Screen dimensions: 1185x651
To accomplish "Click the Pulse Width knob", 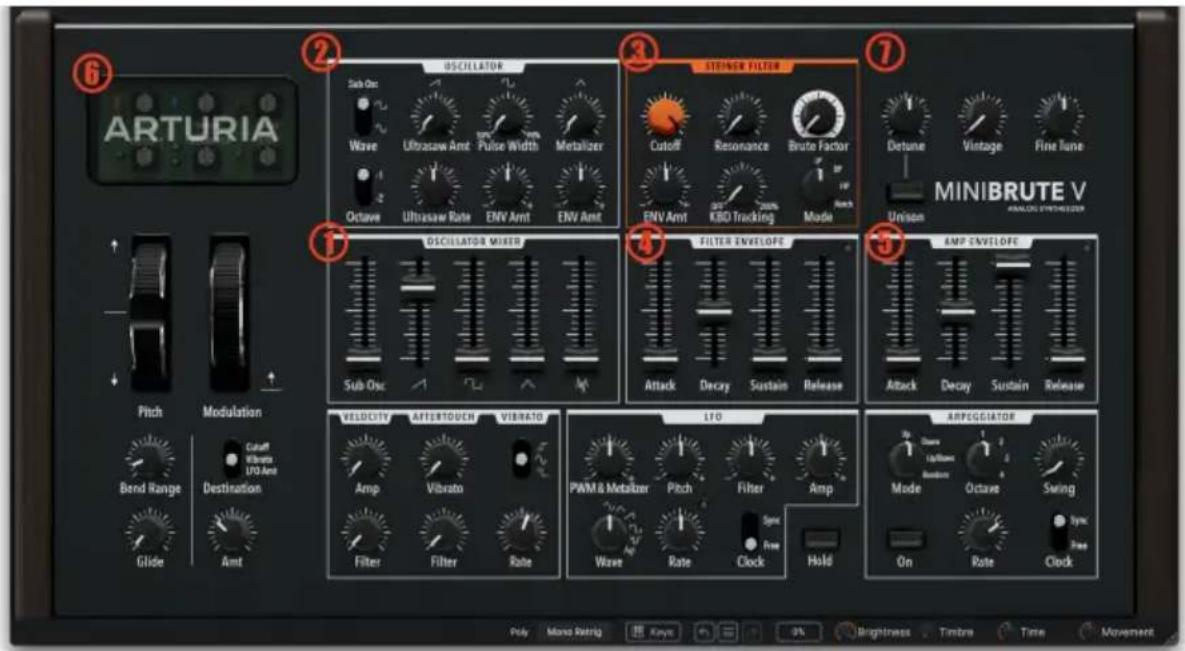I will coord(508,116).
